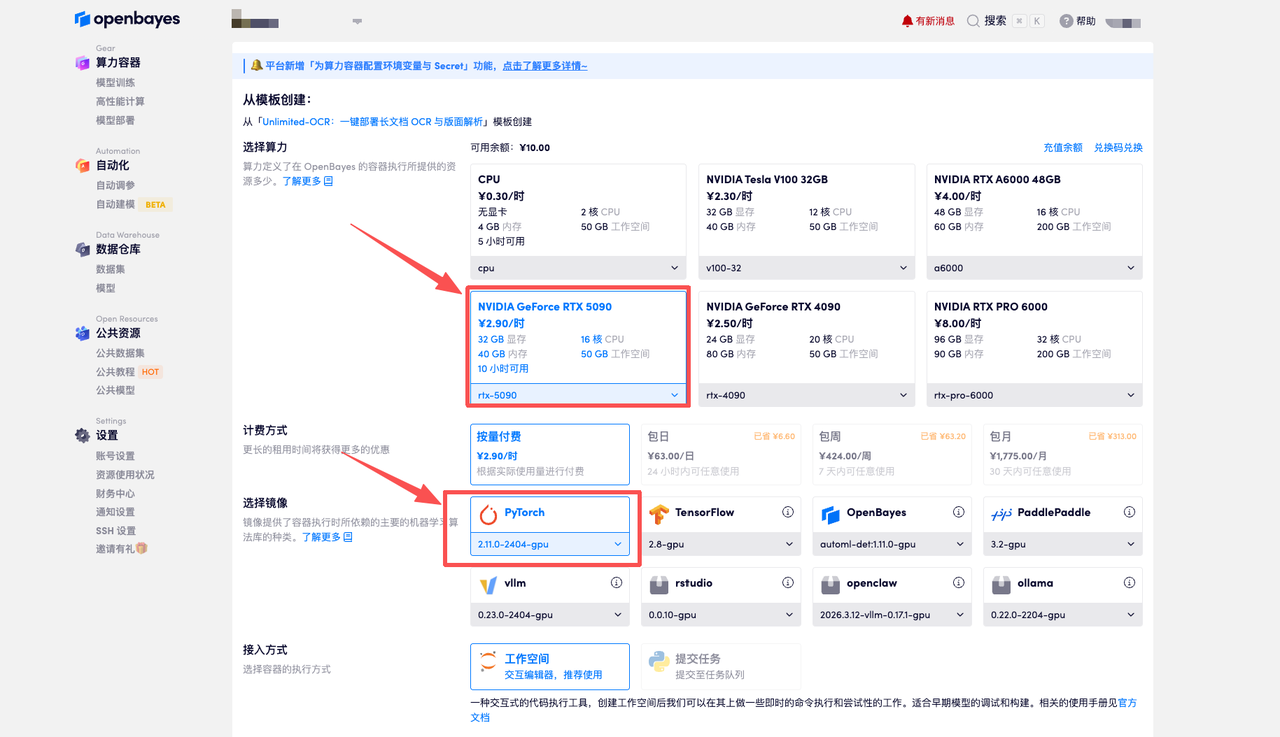Open notifications via the red bell icon
1280x737 pixels.
point(907,21)
